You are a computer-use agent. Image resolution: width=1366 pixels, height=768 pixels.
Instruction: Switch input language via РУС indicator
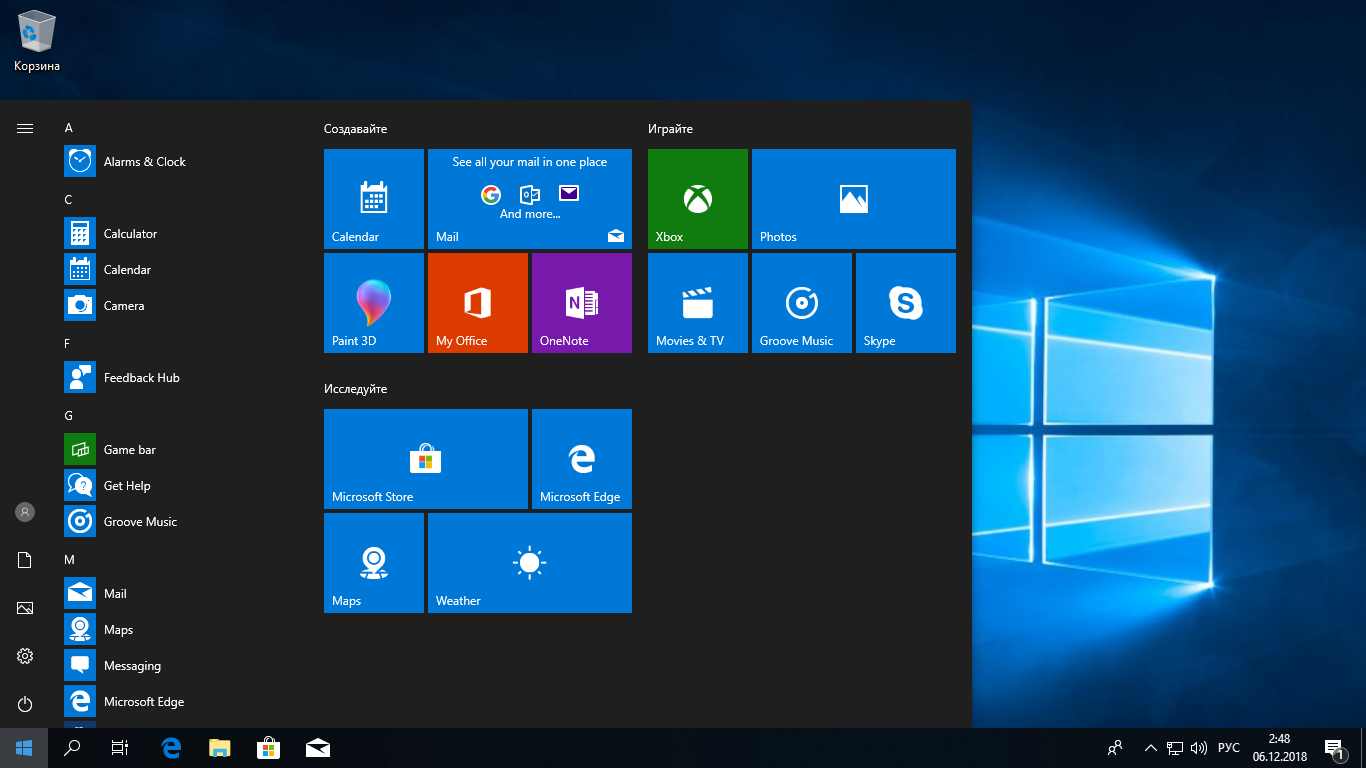pos(1229,748)
